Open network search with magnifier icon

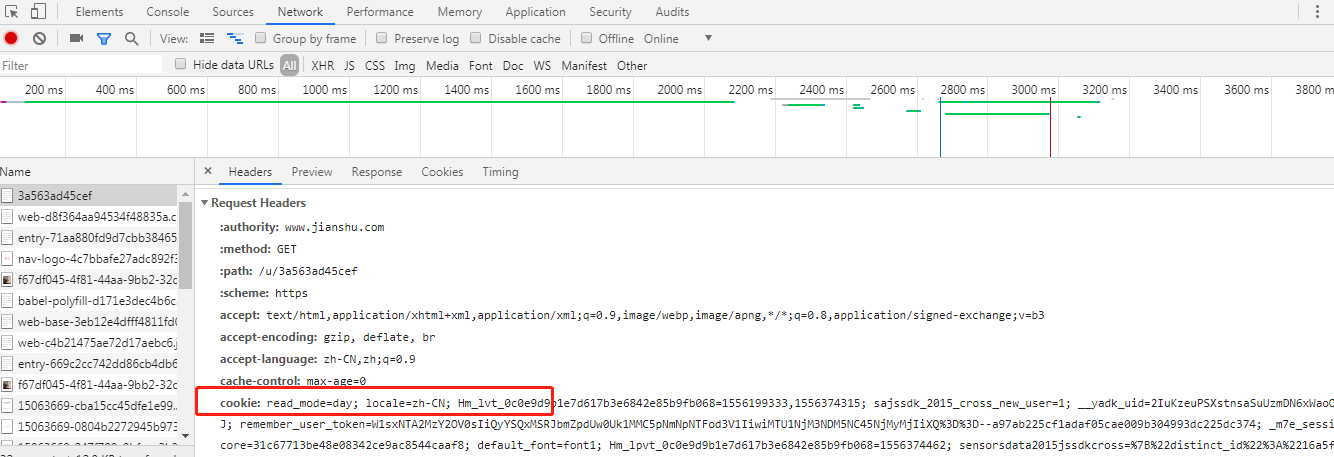[131, 38]
